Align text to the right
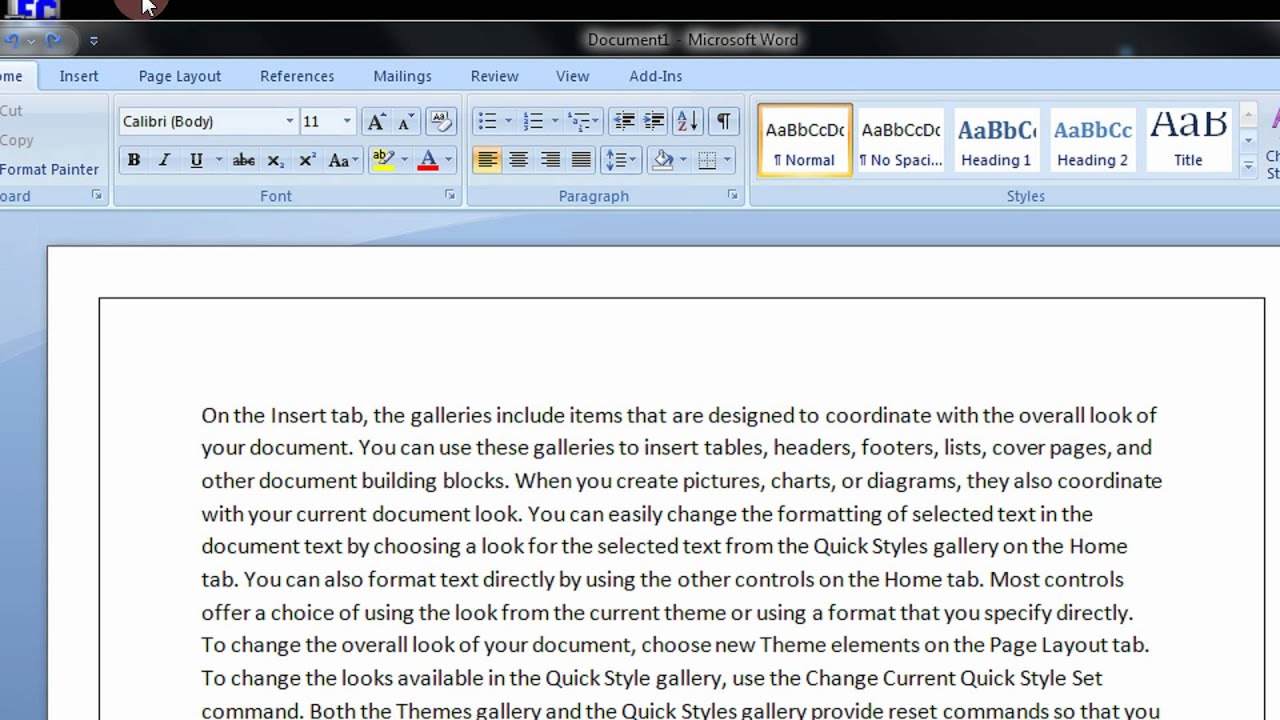This screenshot has height=720, width=1280. (x=550, y=160)
